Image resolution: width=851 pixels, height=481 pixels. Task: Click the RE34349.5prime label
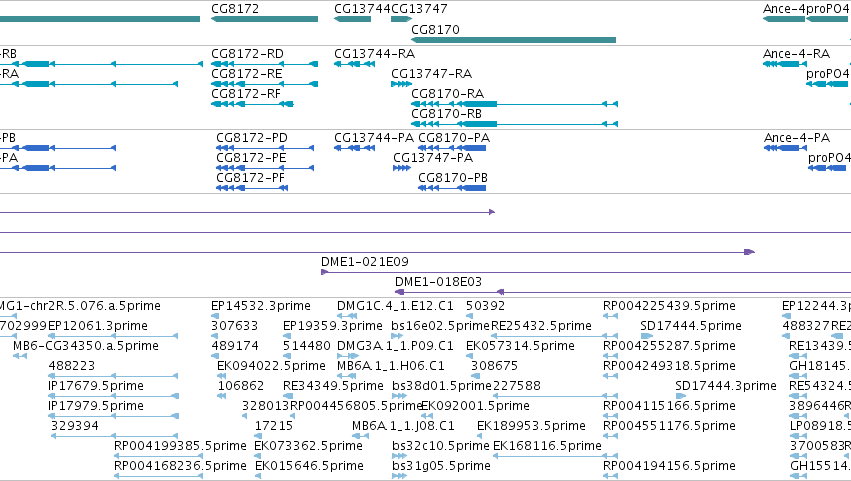(333, 386)
